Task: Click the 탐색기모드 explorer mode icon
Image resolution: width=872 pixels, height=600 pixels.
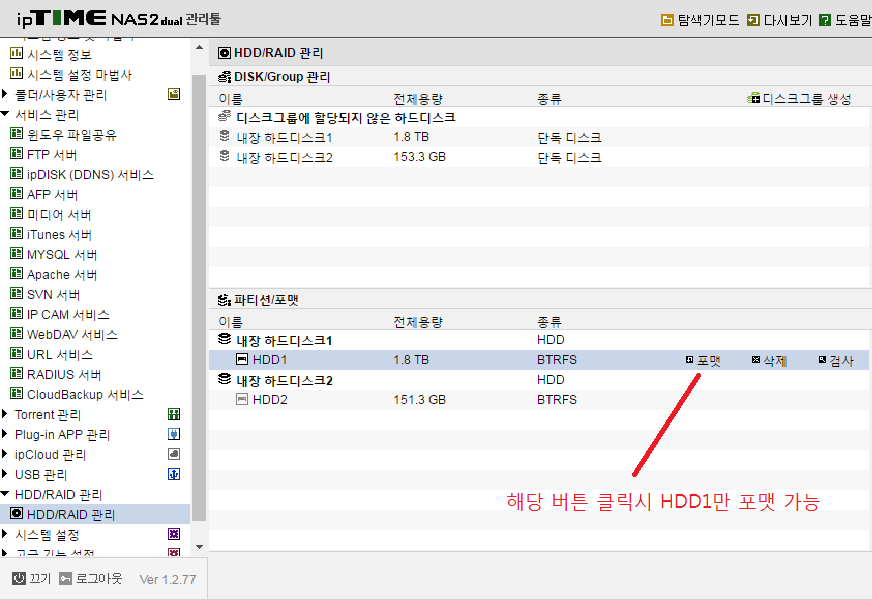Action: pyautogui.click(x=667, y=21)
